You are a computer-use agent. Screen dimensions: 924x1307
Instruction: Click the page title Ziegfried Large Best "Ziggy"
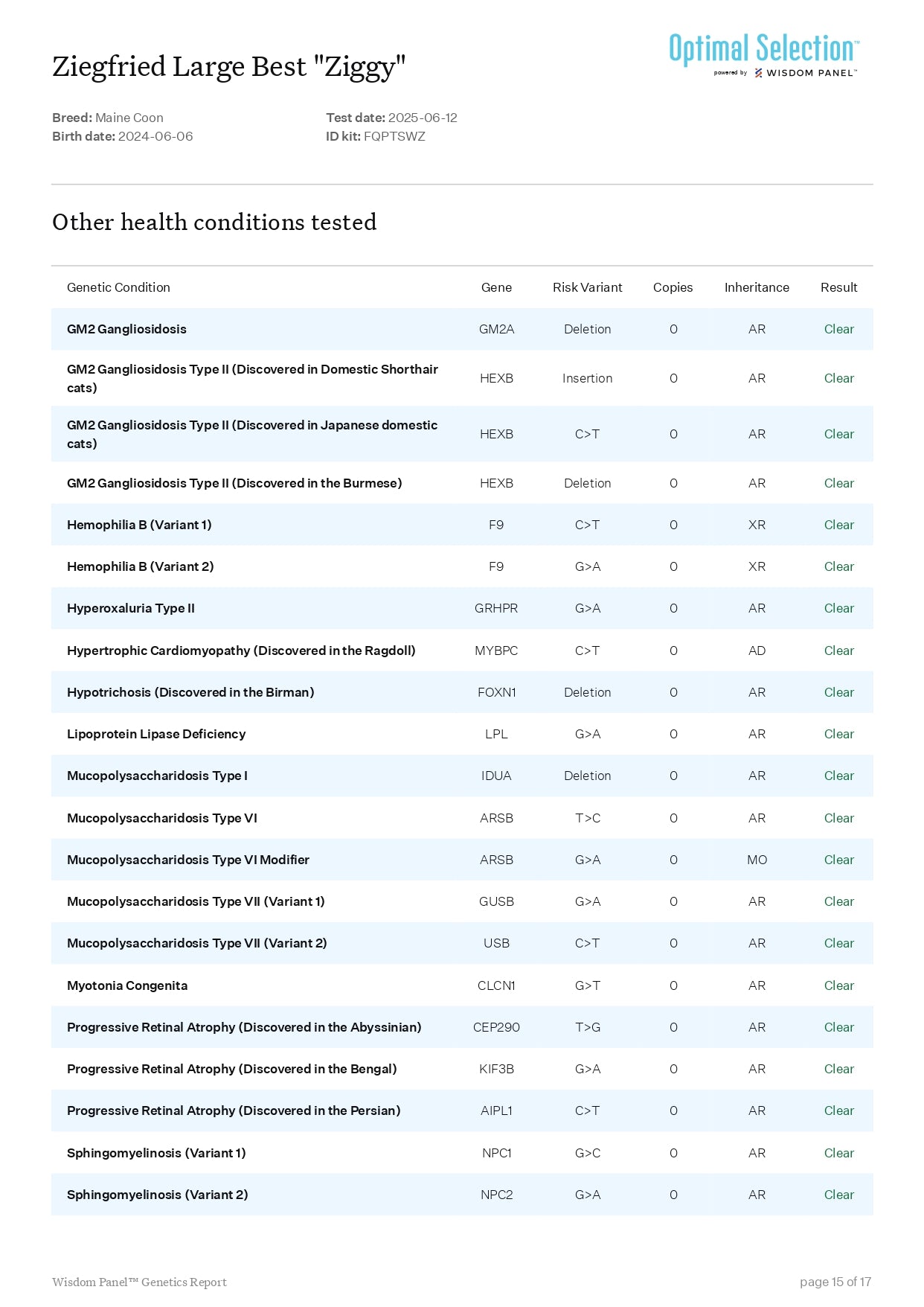coord(228,67)
